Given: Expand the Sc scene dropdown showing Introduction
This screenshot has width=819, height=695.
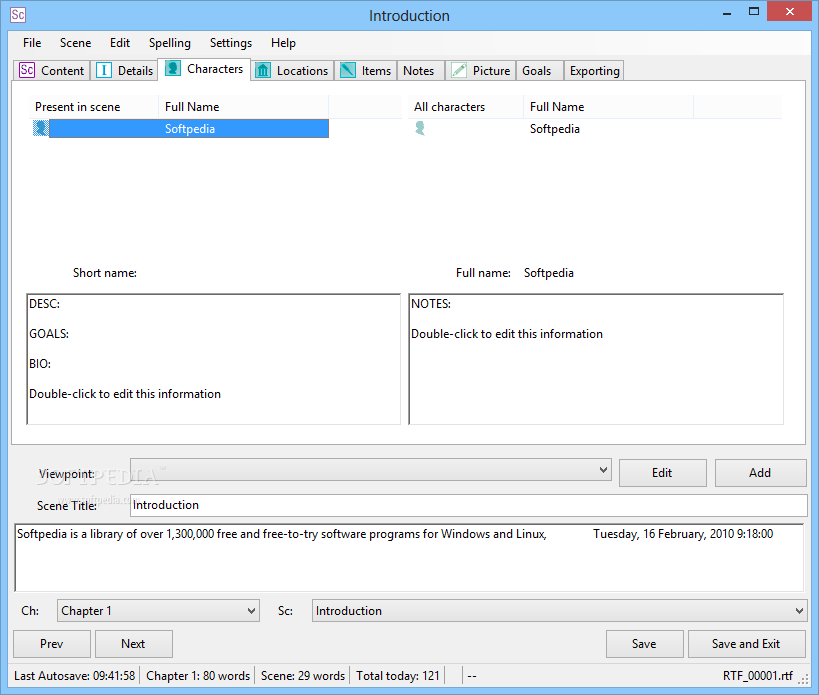Looking at the screenshot, I should pos(799,610).
